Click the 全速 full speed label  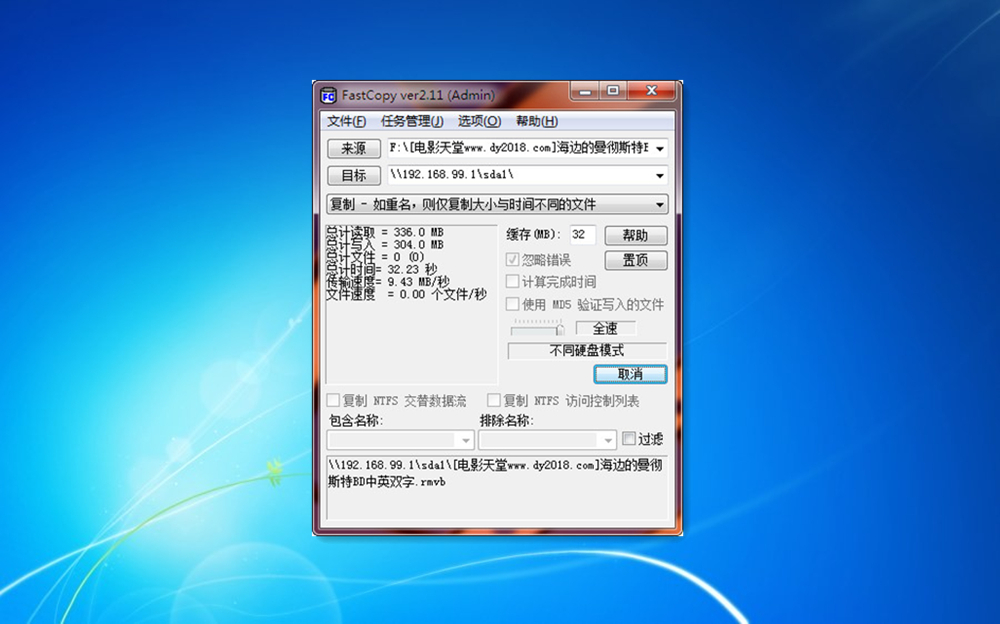[605, 328]
